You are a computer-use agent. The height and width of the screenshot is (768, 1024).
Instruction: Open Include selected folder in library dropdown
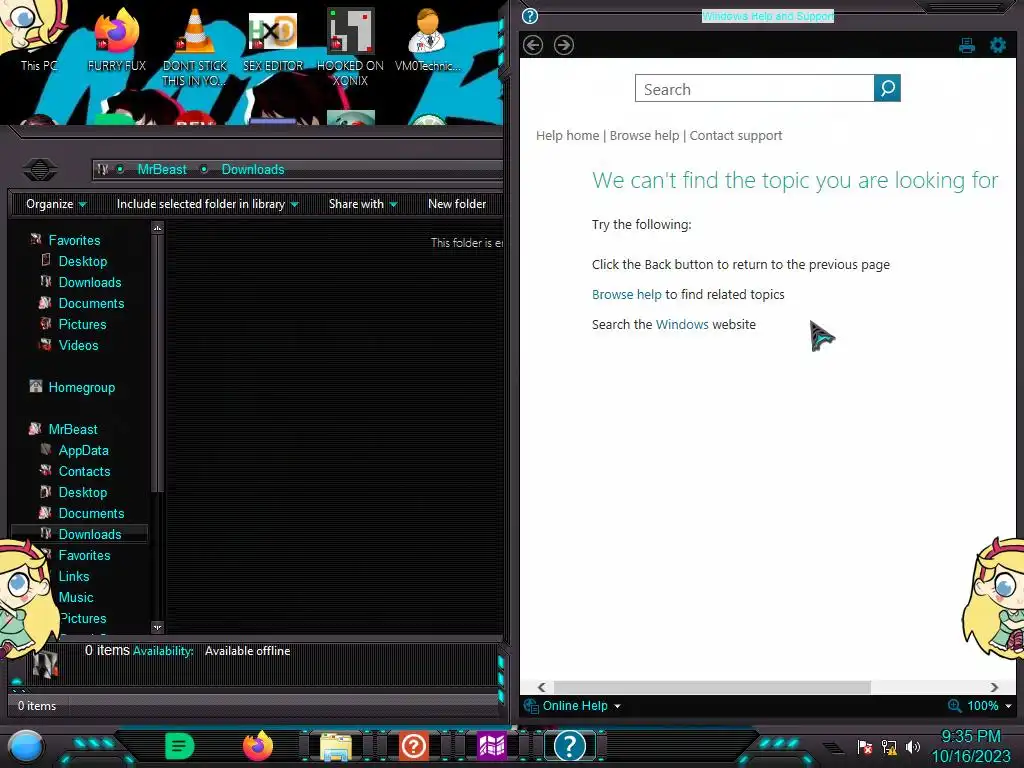pos(208,204)
